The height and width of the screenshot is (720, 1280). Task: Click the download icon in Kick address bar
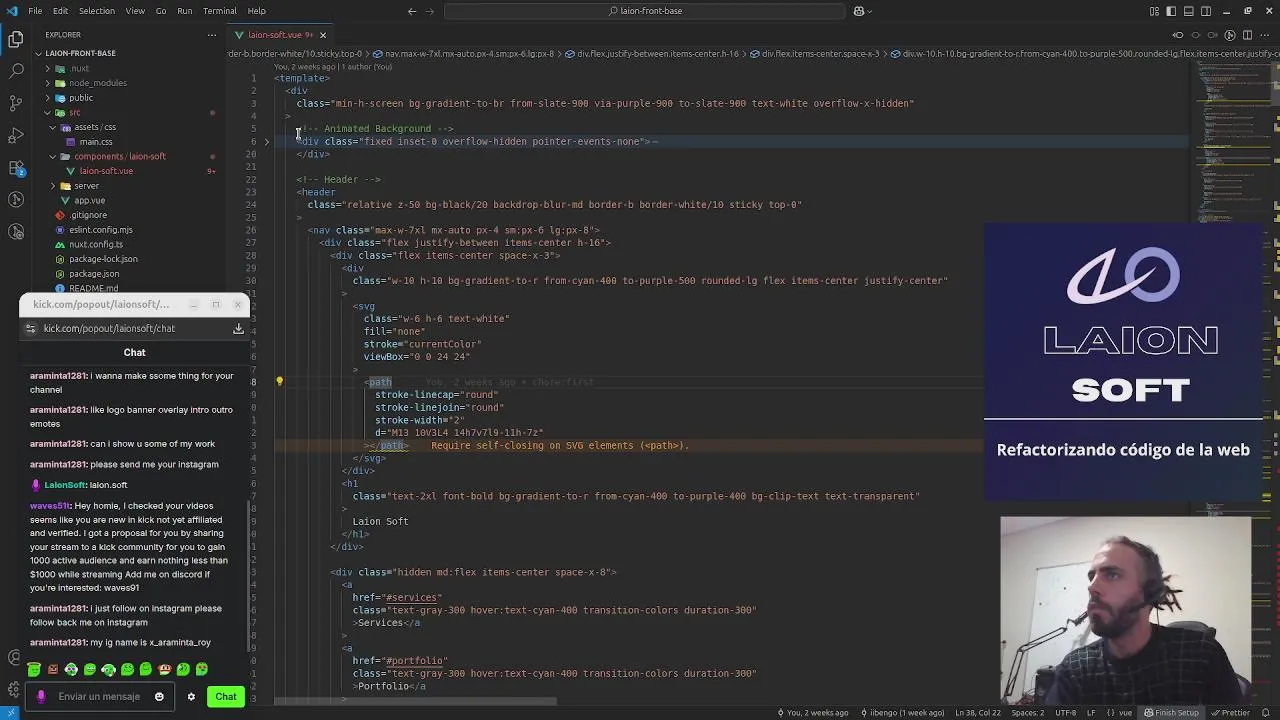pyautogui.click(x=238, y=328)
